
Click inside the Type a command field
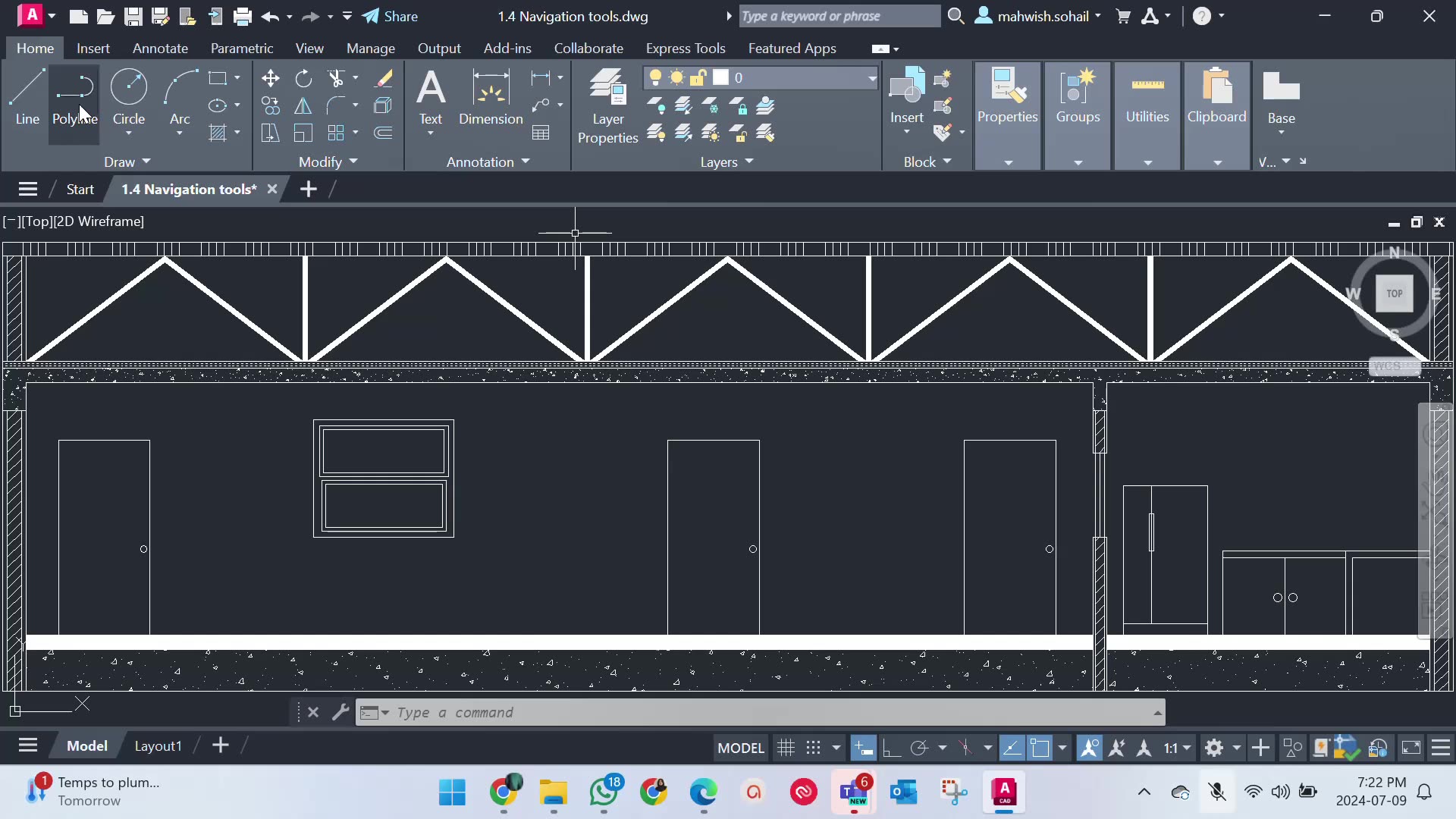(x=682, y=713)
